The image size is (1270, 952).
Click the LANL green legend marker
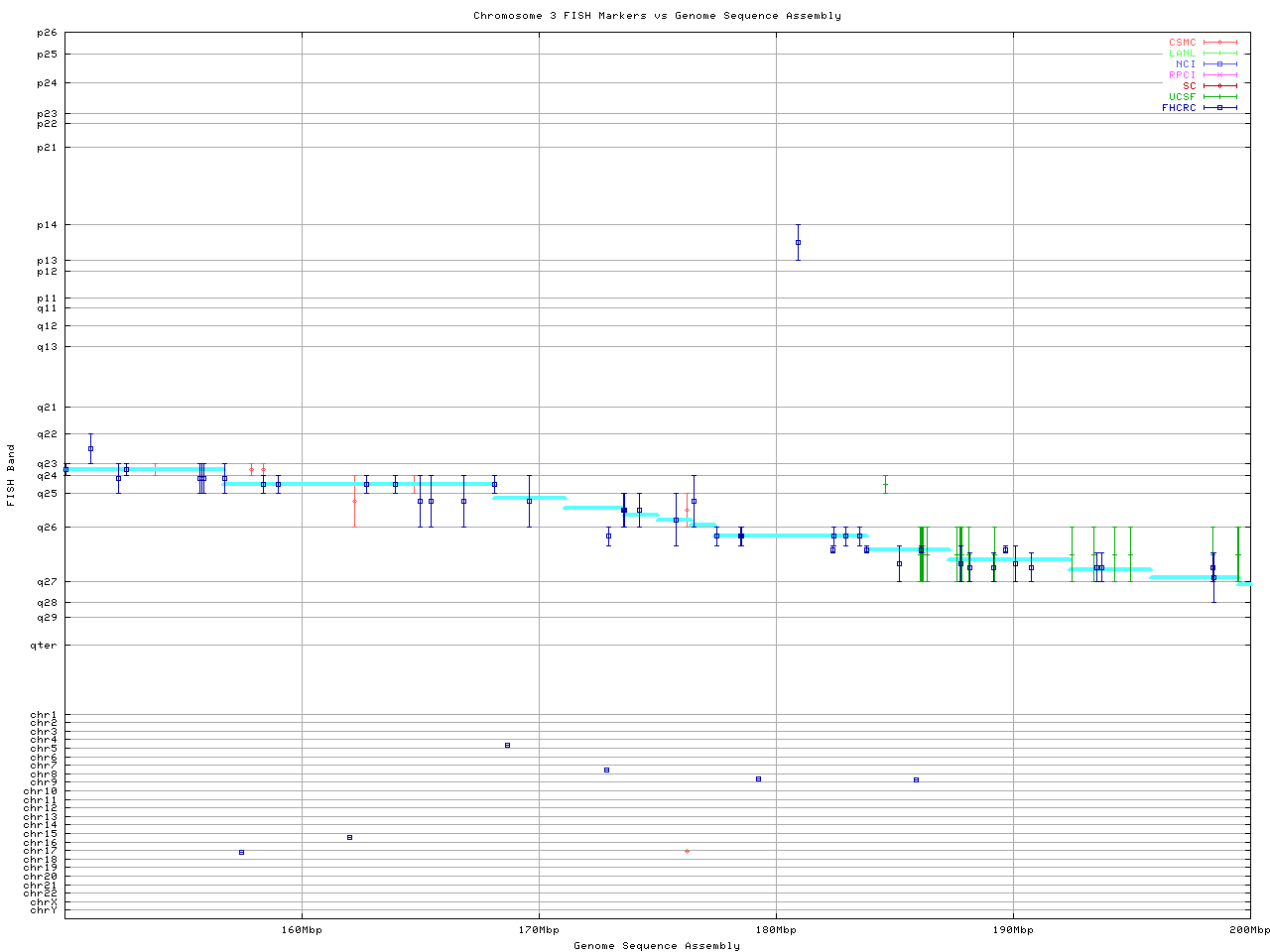tap(1219, 54)
